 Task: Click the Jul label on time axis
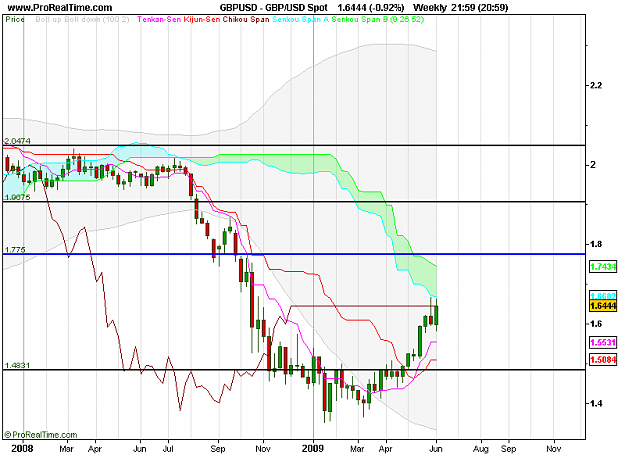point(168,449)
